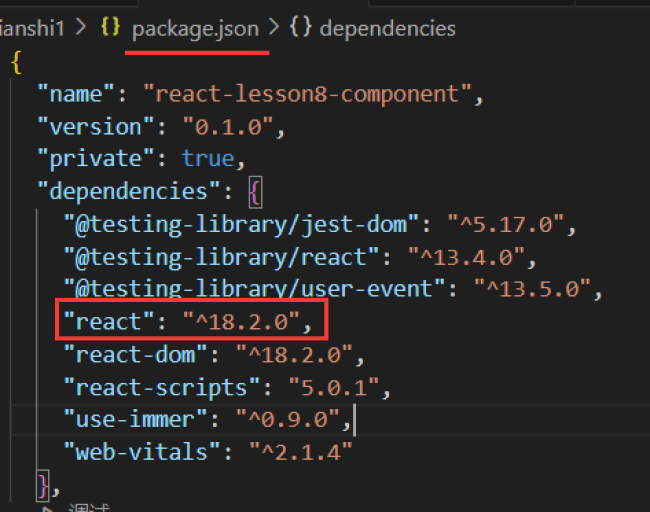Click the "^18.2.0" value of "react"

tap(241, 322)
